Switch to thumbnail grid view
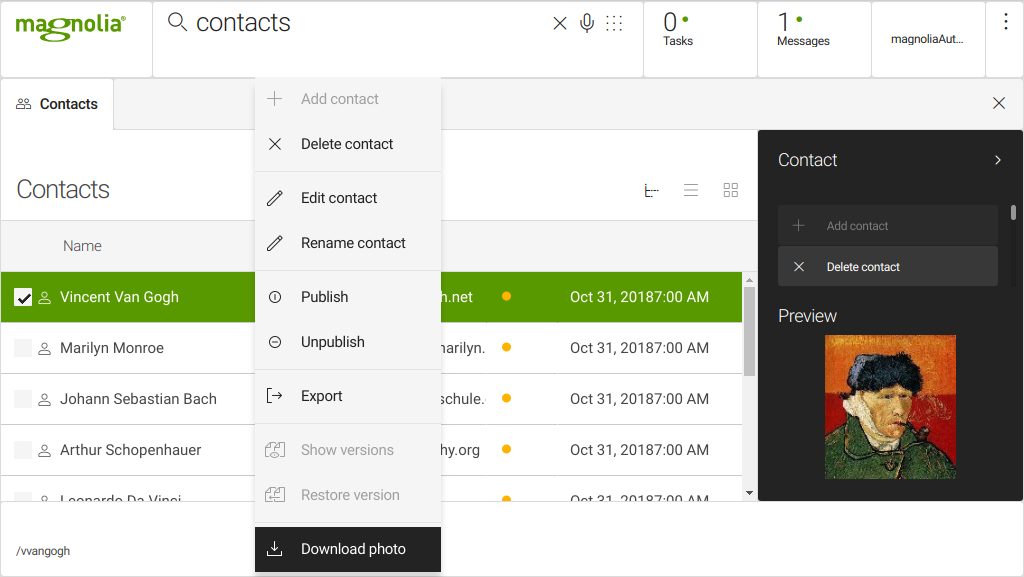This screenshot has width=1024, height=577. tap(731, 190)
